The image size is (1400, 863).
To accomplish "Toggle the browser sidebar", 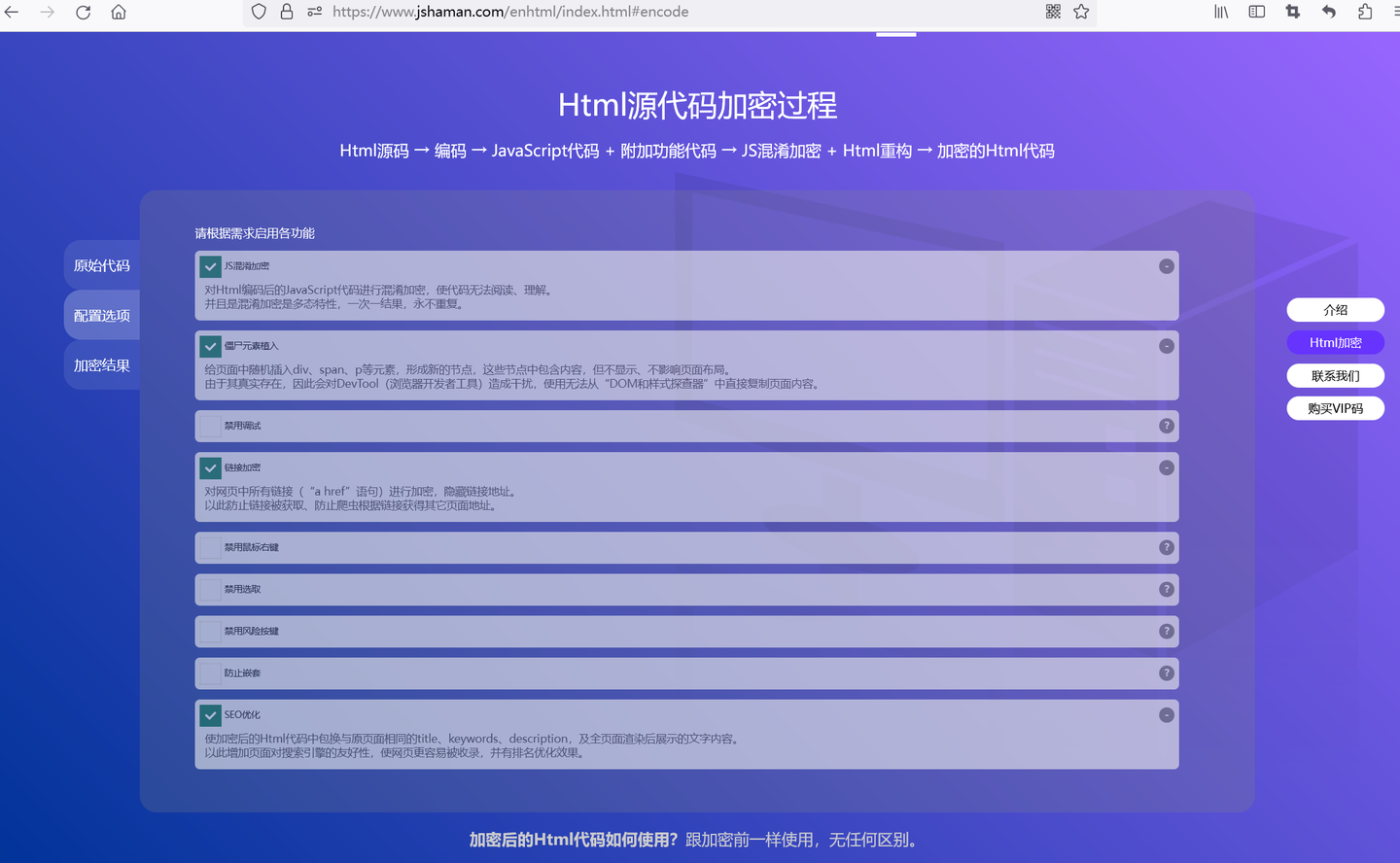I will 1257,12.
